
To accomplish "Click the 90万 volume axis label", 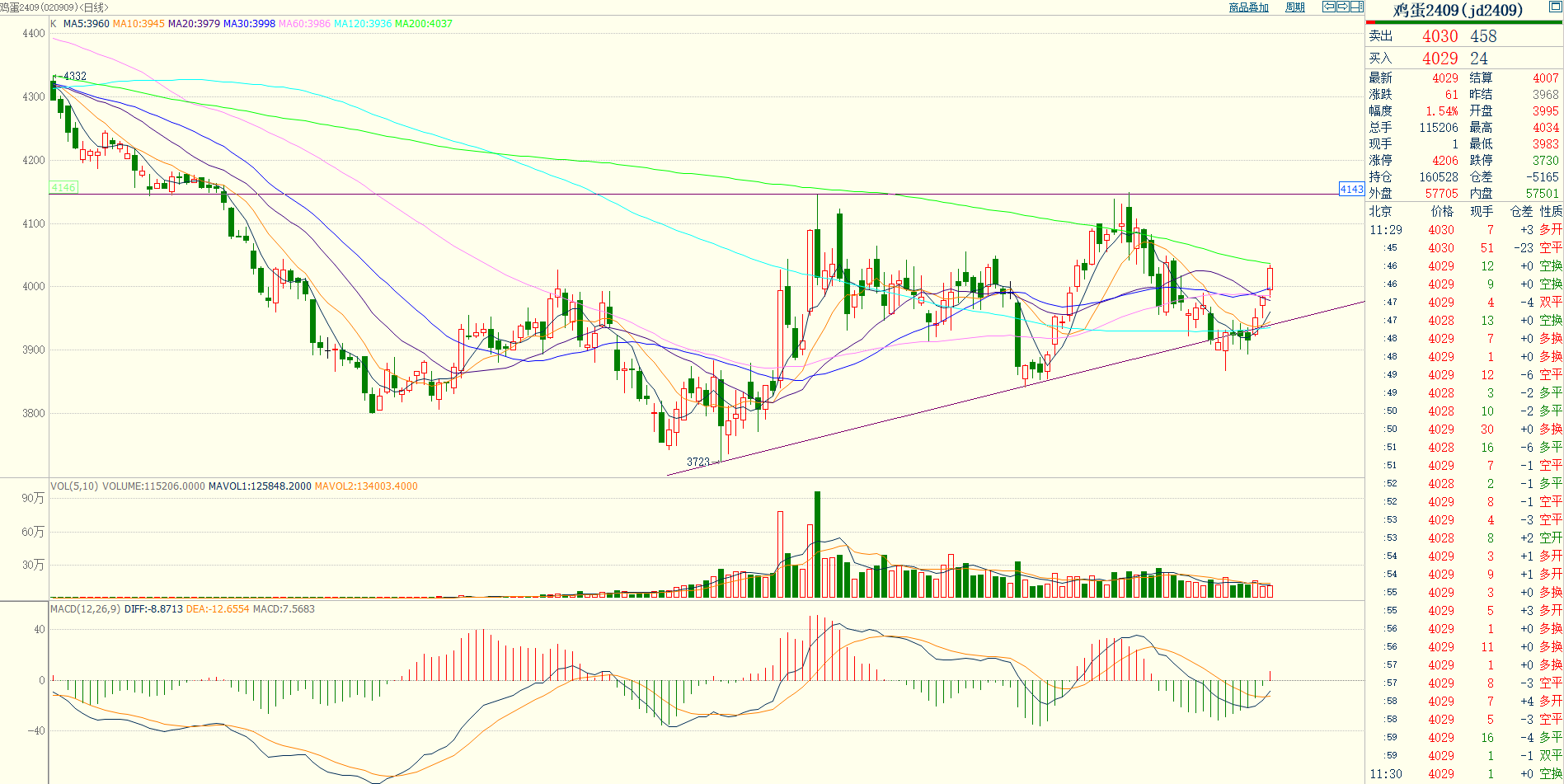I will coord(34,499).
